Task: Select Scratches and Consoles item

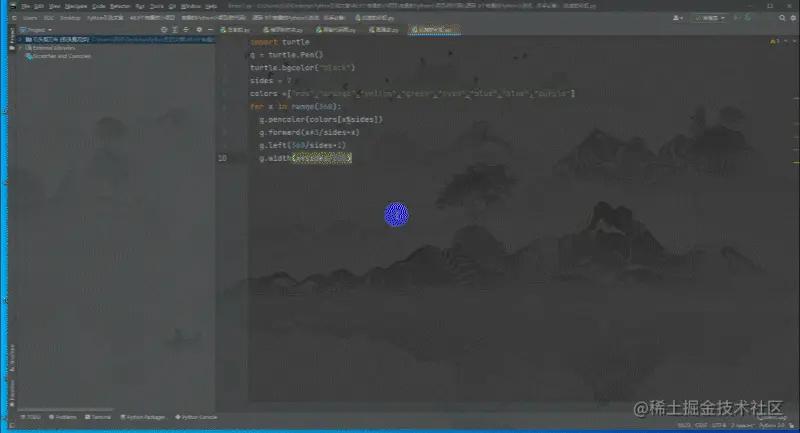Action: click(x=58, y=56)
